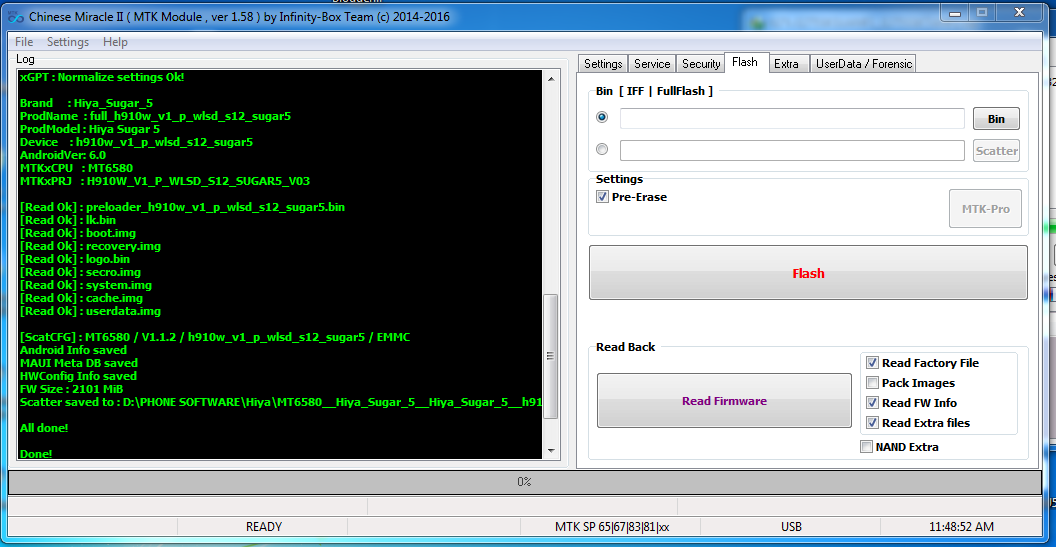This screenshot has height=547, width=1056.
Task: Click the MTK SP 65|67|83|81|xx status
Action: click(612, 527)
